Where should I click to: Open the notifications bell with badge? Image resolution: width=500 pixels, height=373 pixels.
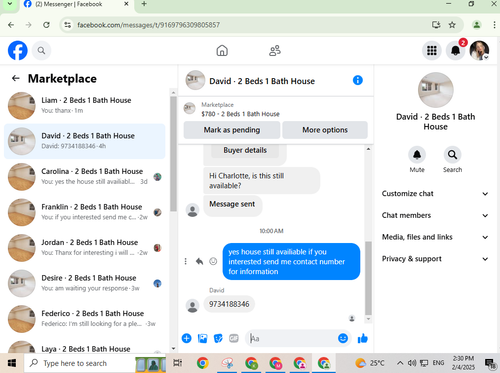click(x=456, y=51)
